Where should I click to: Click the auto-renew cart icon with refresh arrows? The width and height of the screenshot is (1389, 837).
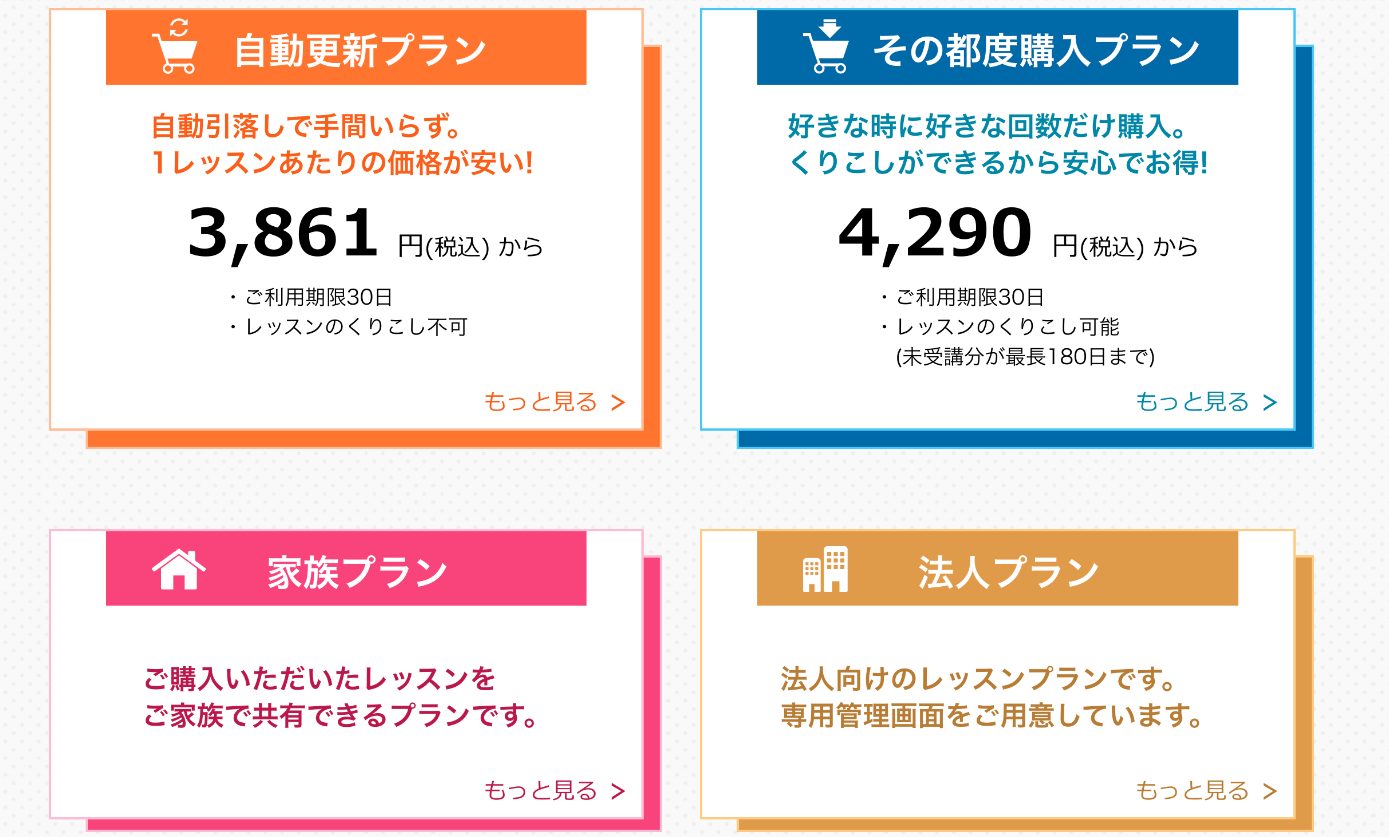tap(174, 47)
